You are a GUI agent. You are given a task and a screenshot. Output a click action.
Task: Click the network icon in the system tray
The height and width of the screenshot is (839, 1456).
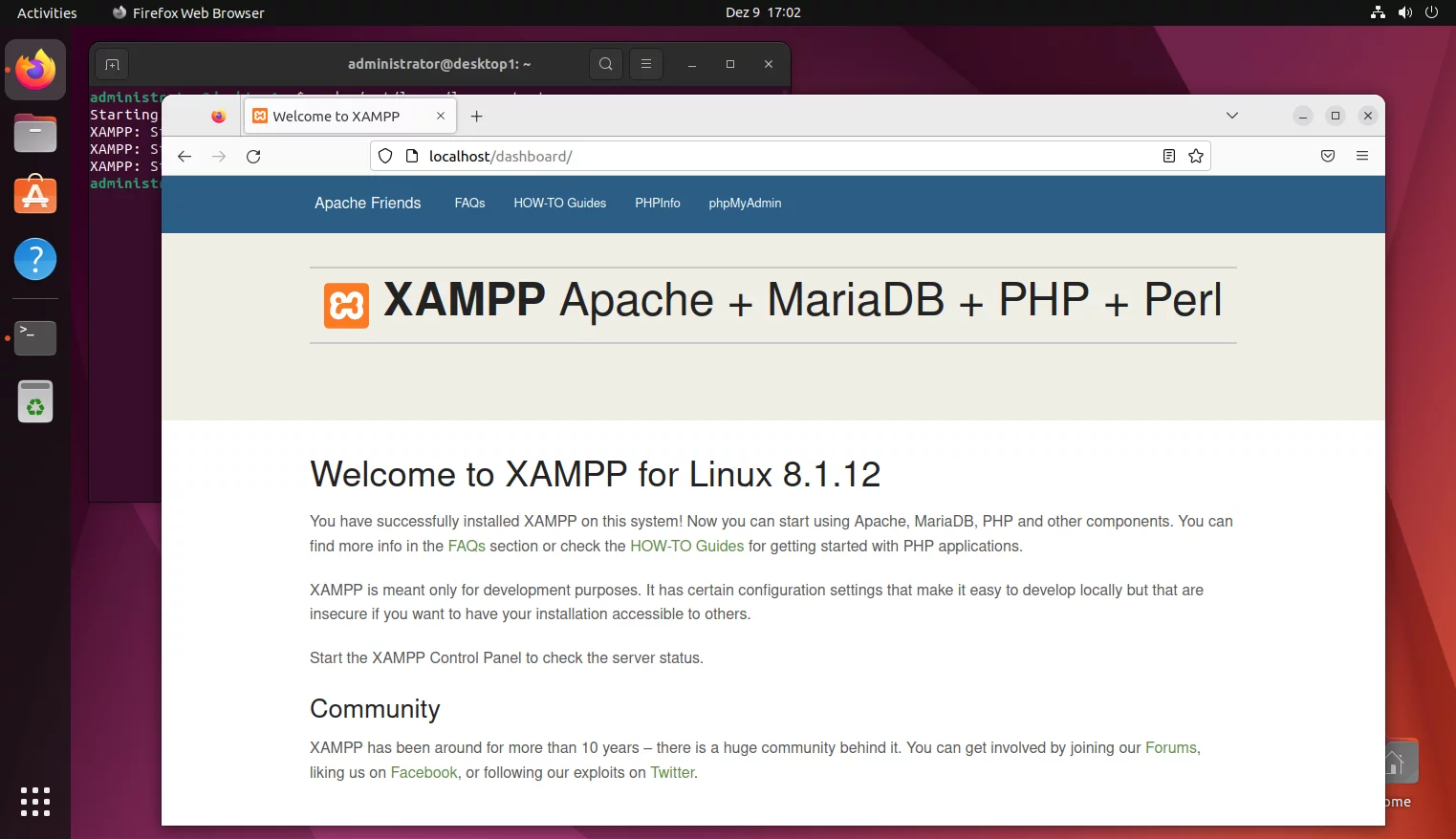click(1378, 12)
